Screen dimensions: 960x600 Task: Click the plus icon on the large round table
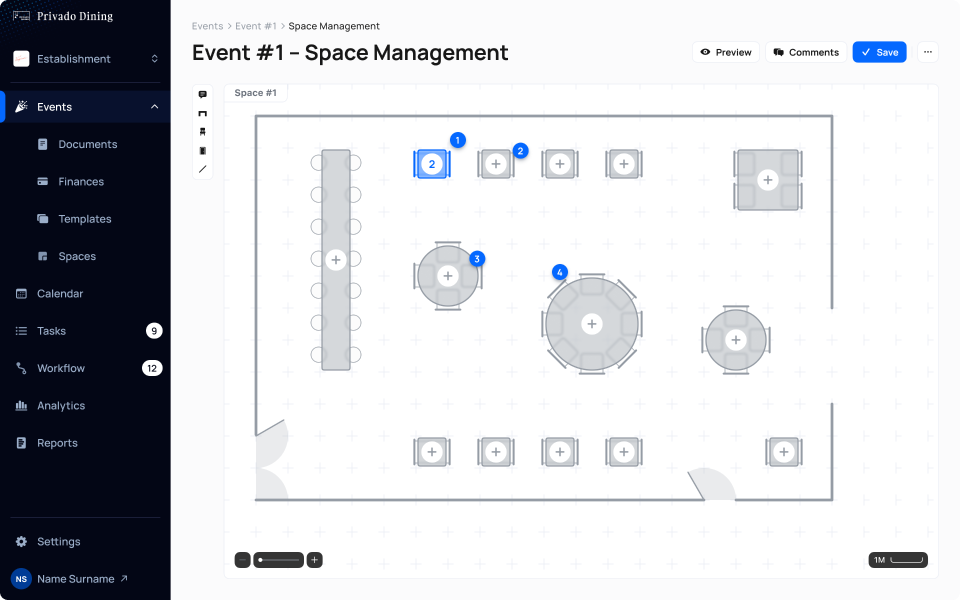click(592, 323)
